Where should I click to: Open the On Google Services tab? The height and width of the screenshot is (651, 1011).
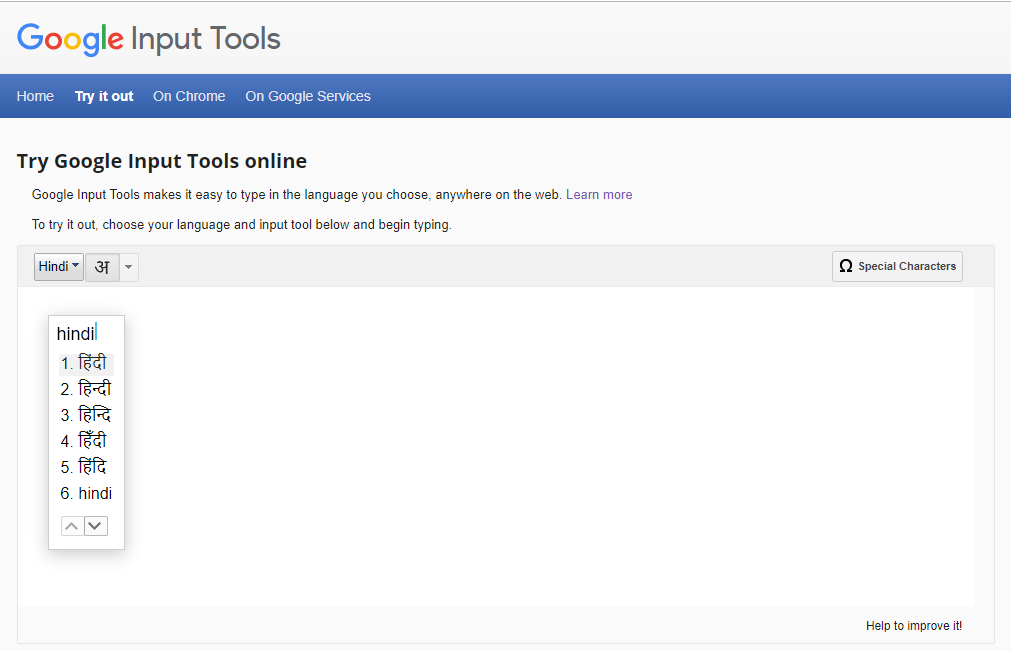click(x=308, y=96)
